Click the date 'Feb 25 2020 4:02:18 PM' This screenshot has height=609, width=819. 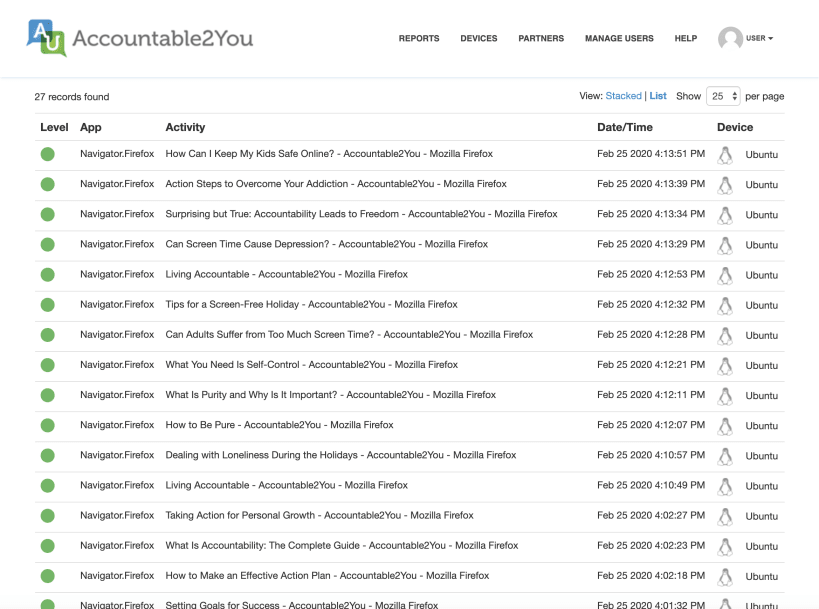[x=651, y=576]
